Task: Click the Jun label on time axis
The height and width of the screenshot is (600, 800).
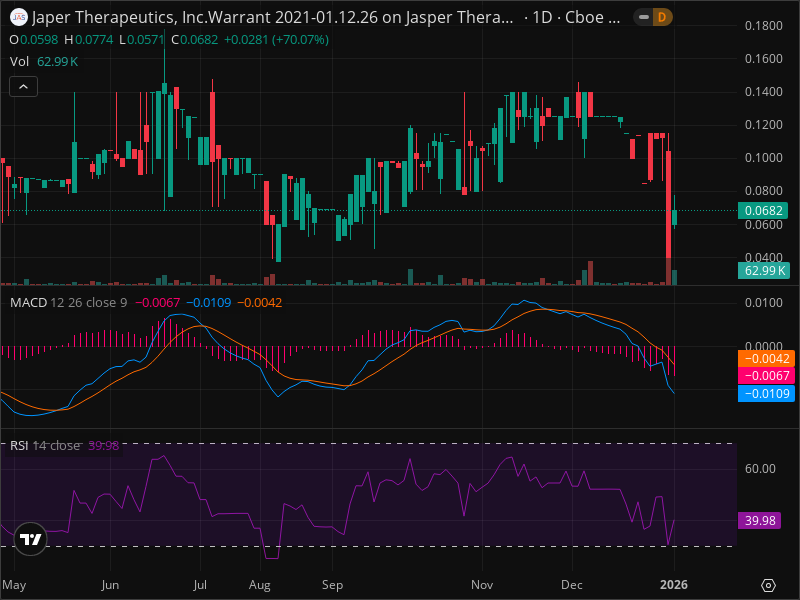Action: [110, 585]
